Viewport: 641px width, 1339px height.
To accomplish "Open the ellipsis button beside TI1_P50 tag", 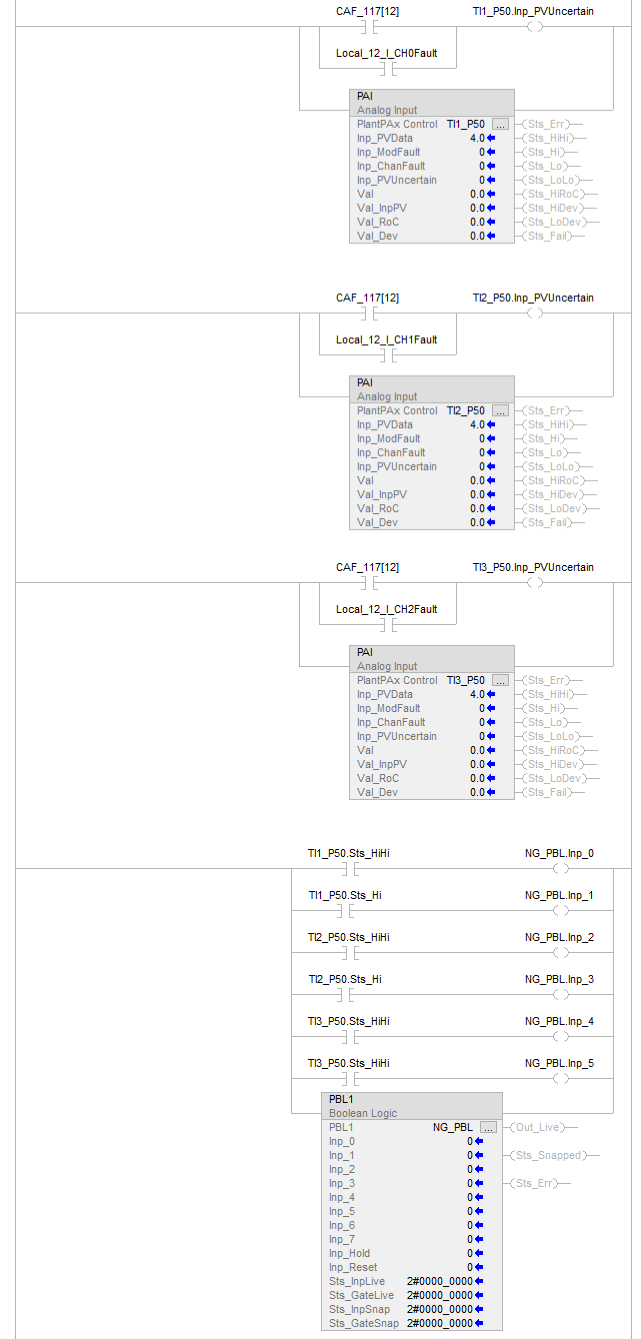I will pyautogui.click(x=501, y=124).
